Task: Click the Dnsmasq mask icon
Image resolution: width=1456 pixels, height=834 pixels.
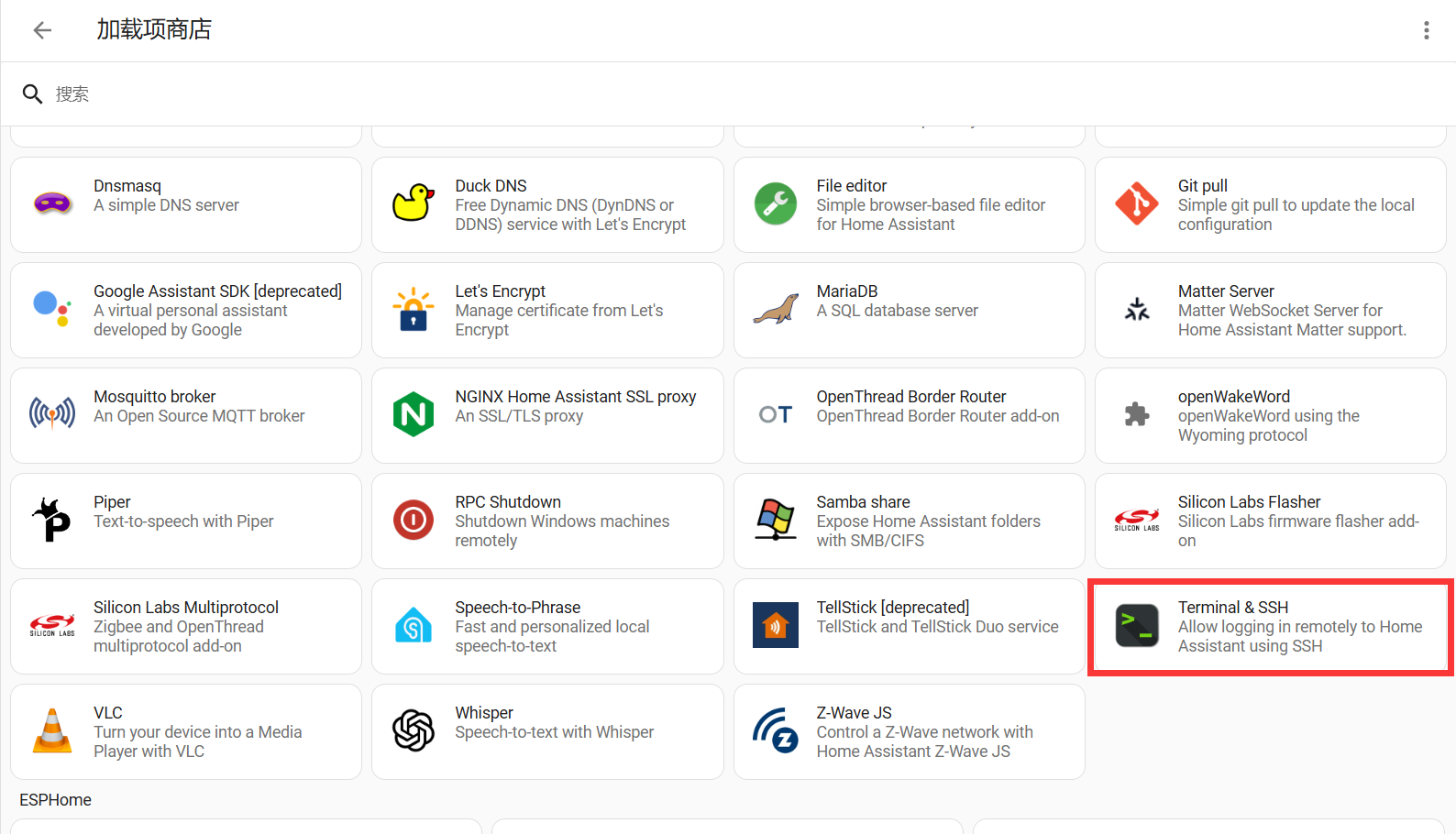Action: 52,203
